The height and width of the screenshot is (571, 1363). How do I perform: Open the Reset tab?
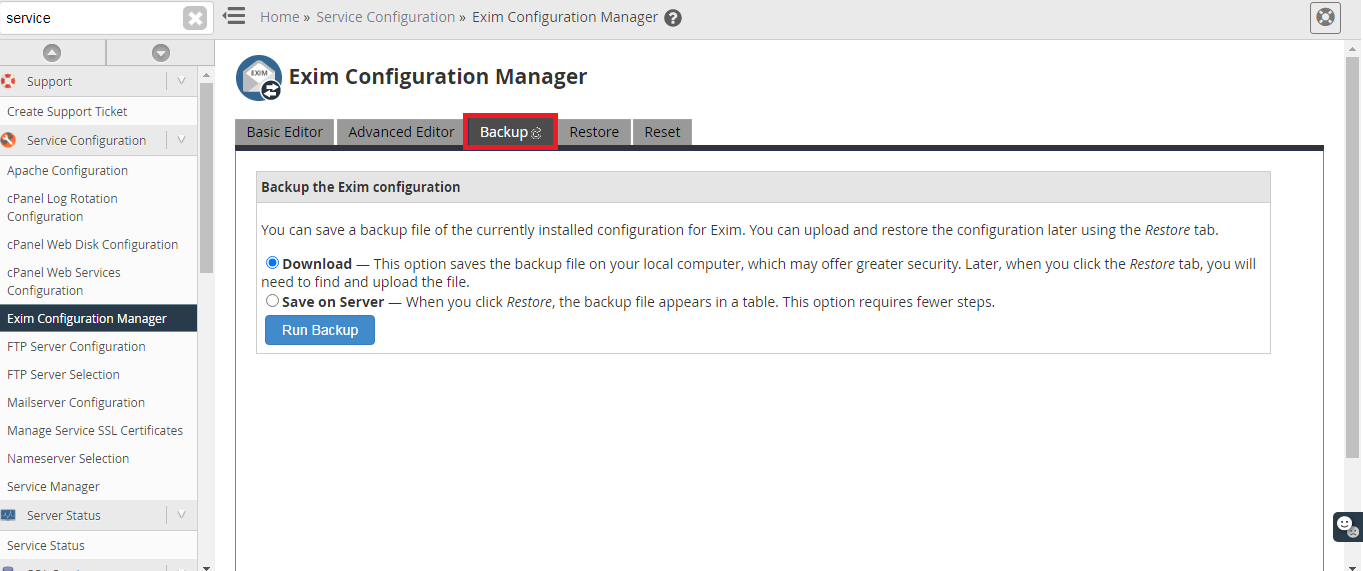point(662,132)
